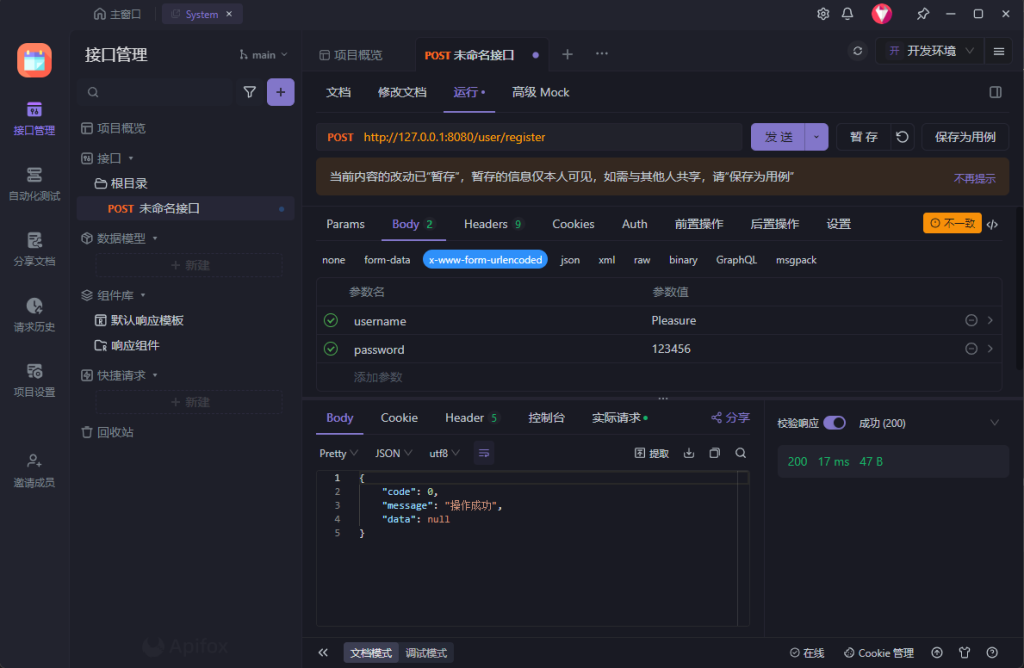Click the download response icon
The height and width of the screenshot is (668, 1024).
[x=688, y=453]
